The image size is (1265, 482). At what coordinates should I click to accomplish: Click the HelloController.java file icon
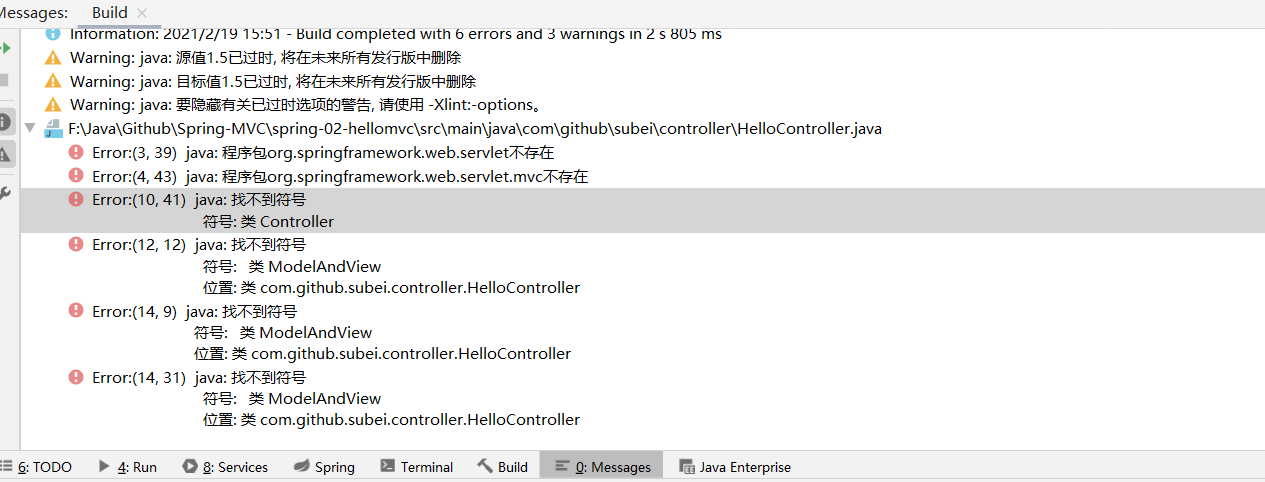click(x=53, y=129)
